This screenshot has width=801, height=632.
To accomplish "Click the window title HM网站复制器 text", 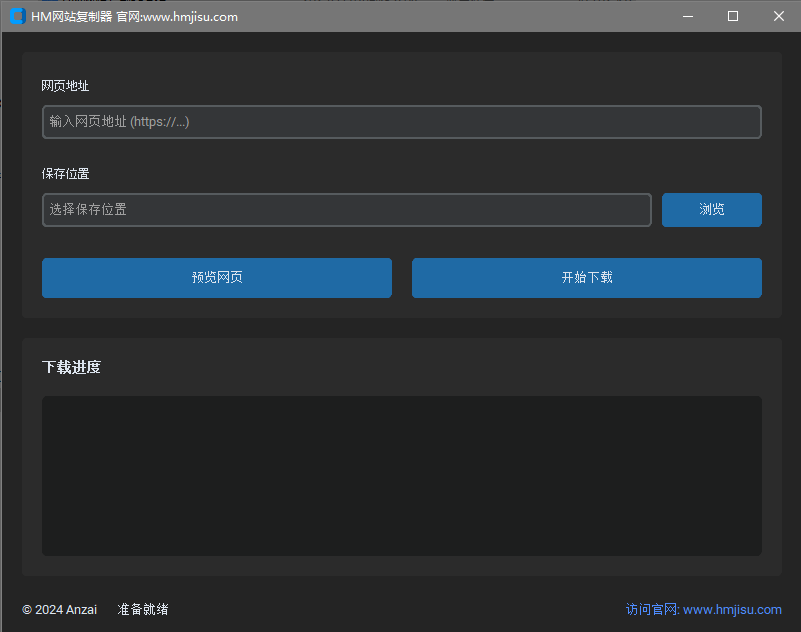I will pos(72,17).
